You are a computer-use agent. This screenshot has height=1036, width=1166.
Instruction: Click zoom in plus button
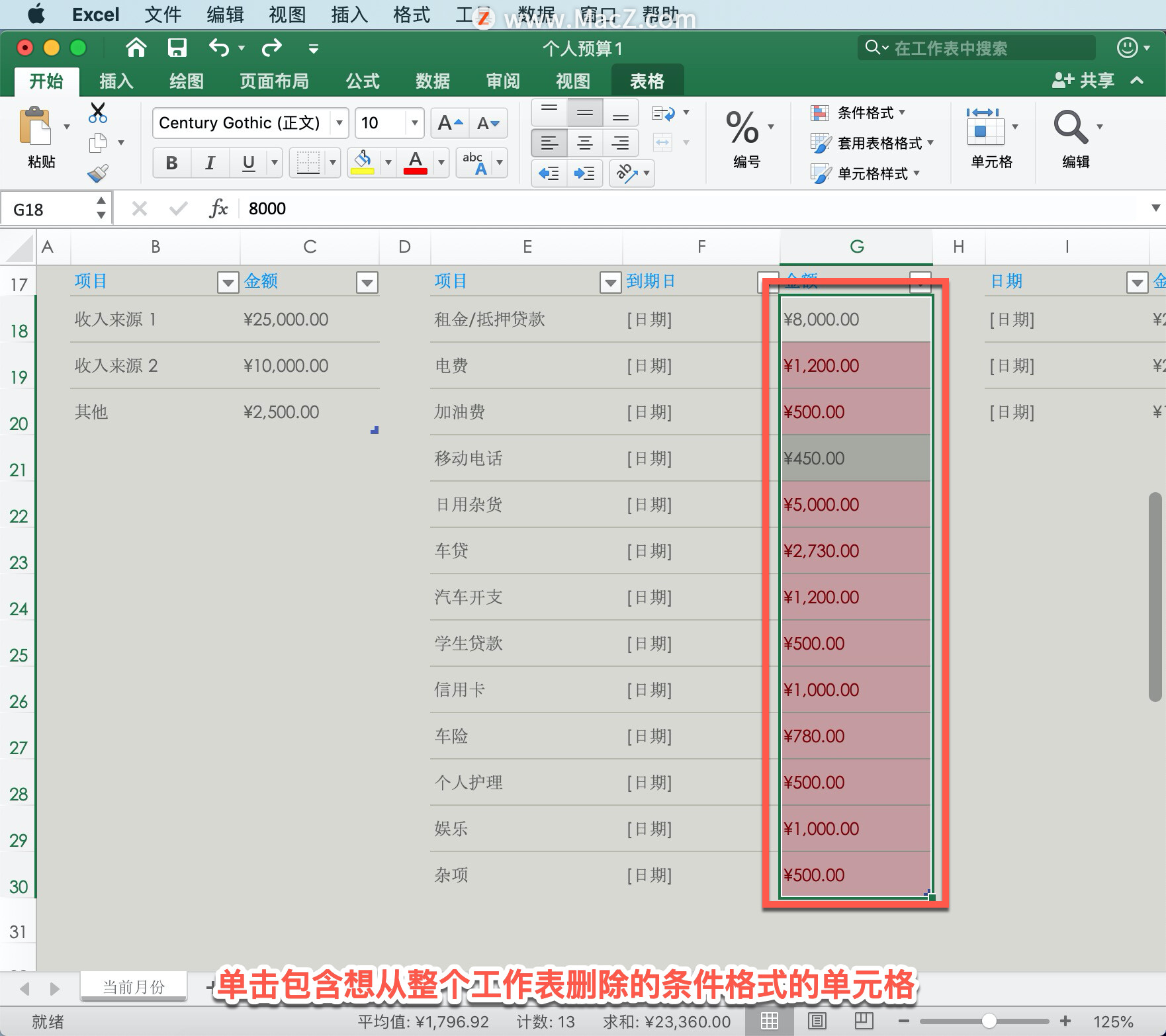[x=1065, y=1021]
